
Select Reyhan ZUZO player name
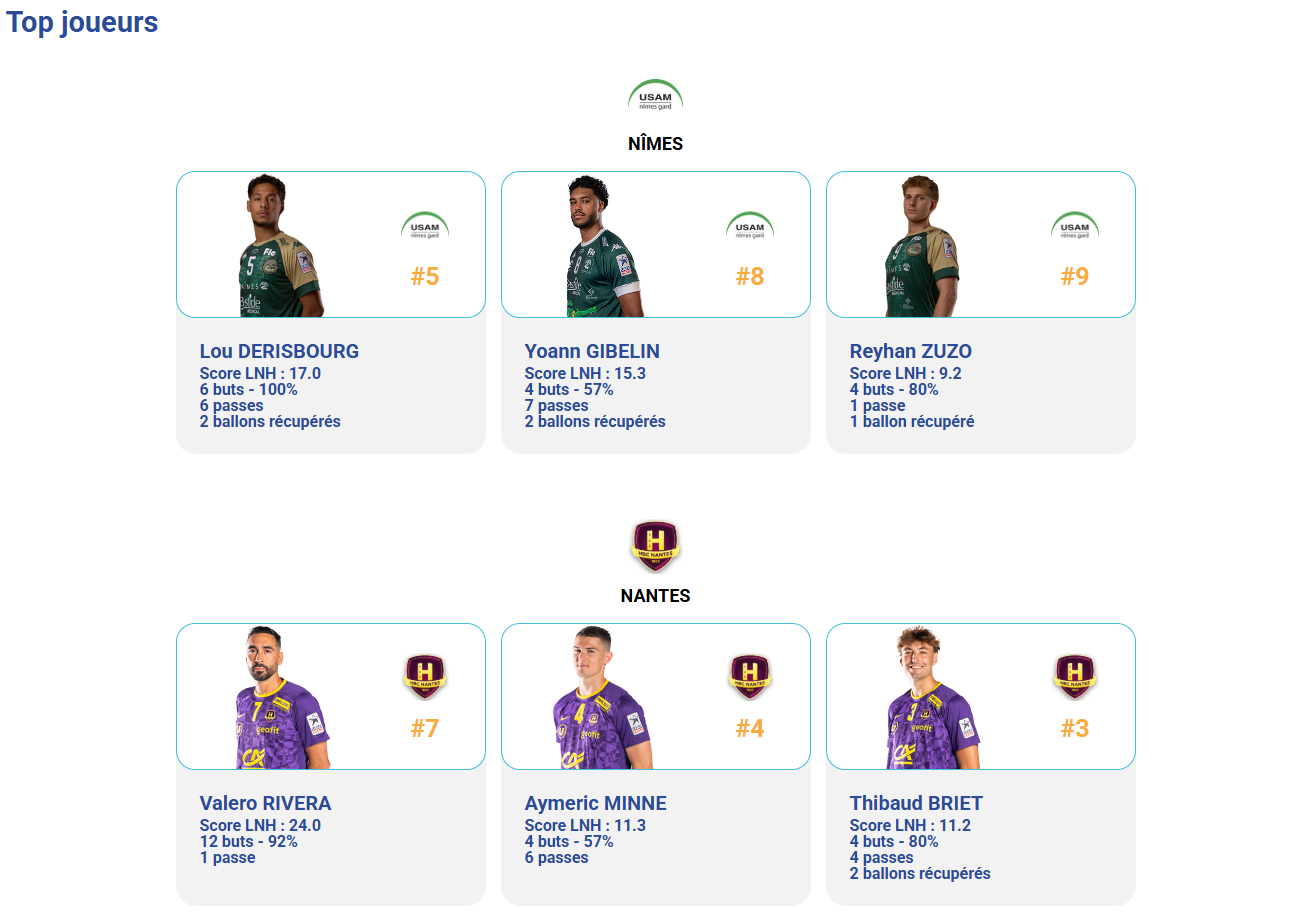pyautogui.click(x=910, y=351)
